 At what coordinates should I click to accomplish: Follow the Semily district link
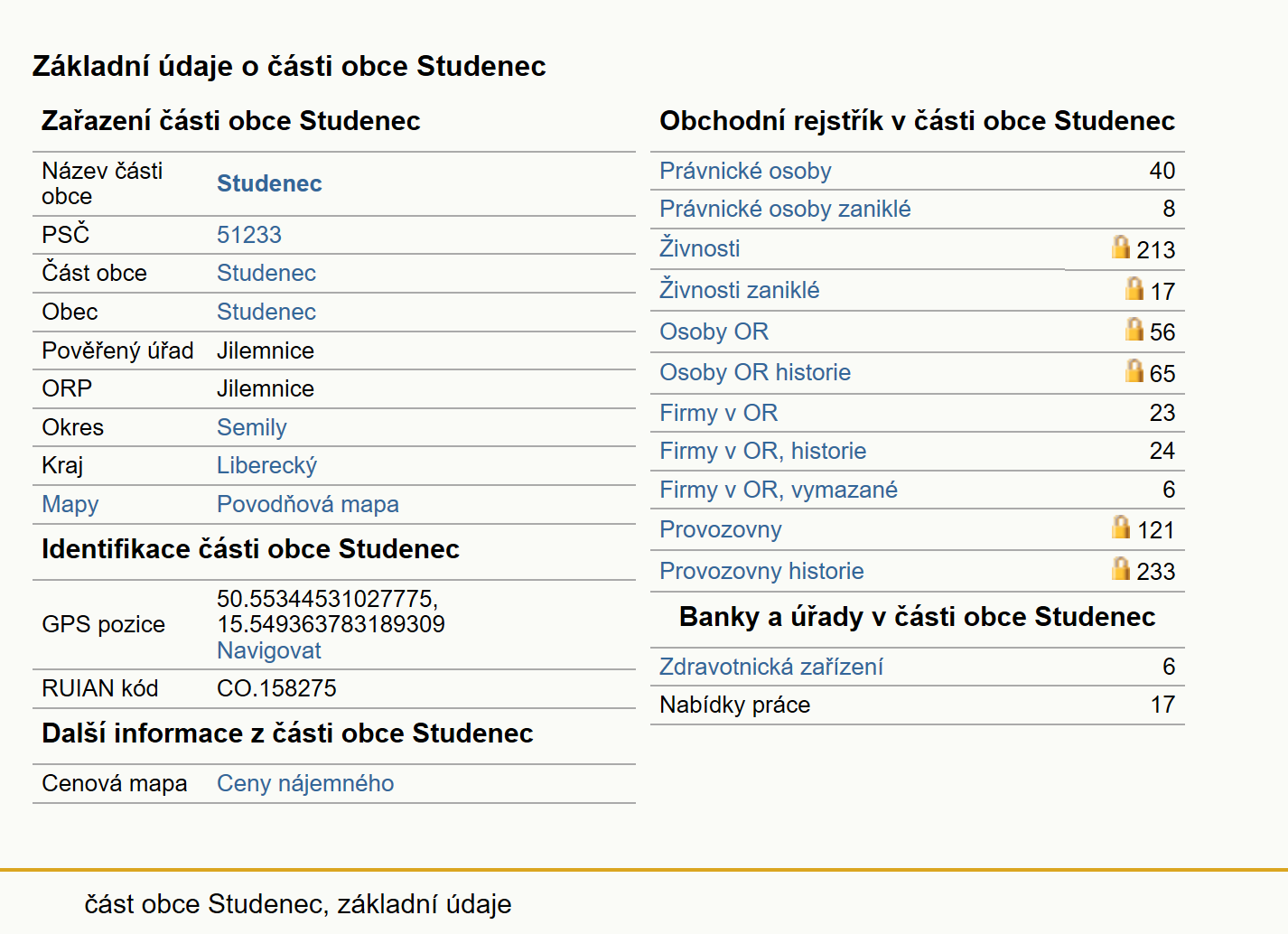click(x=252, y=427)
